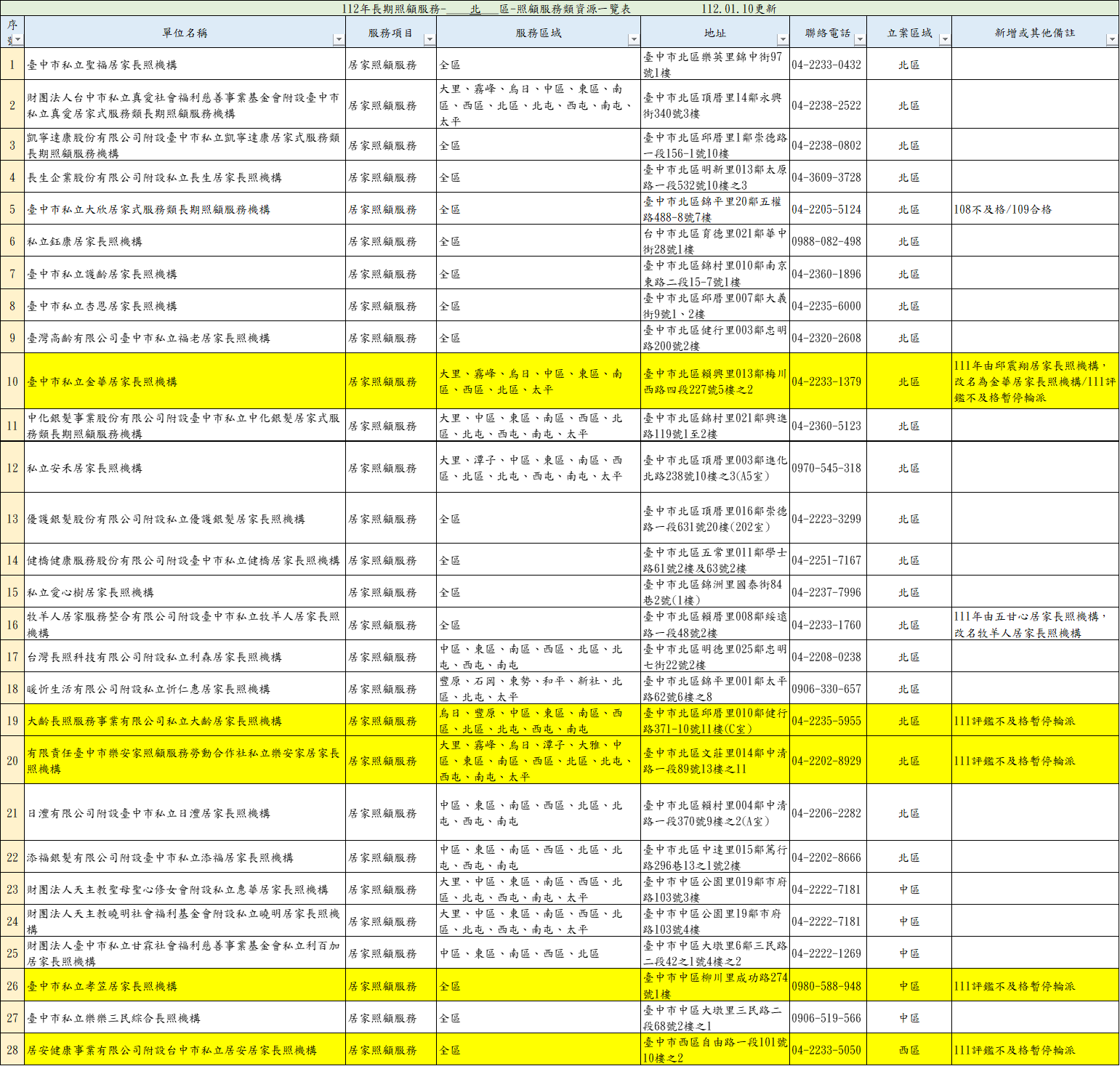The height and width of the screenshot is (1066, 1120).
Task: Select phone number 04-3609-3728
Action: 828,177
